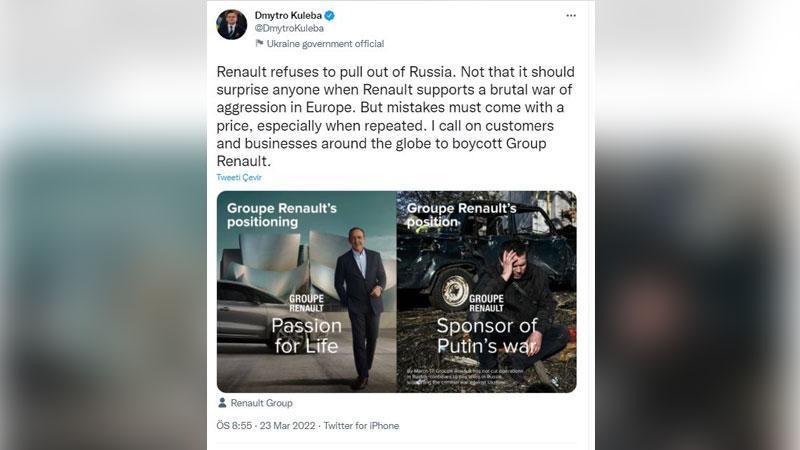This screenshot has height=450, width=800.
Task: Click the "Groupe Renault's position" heading on right image
Action: (x=461, y=214)
